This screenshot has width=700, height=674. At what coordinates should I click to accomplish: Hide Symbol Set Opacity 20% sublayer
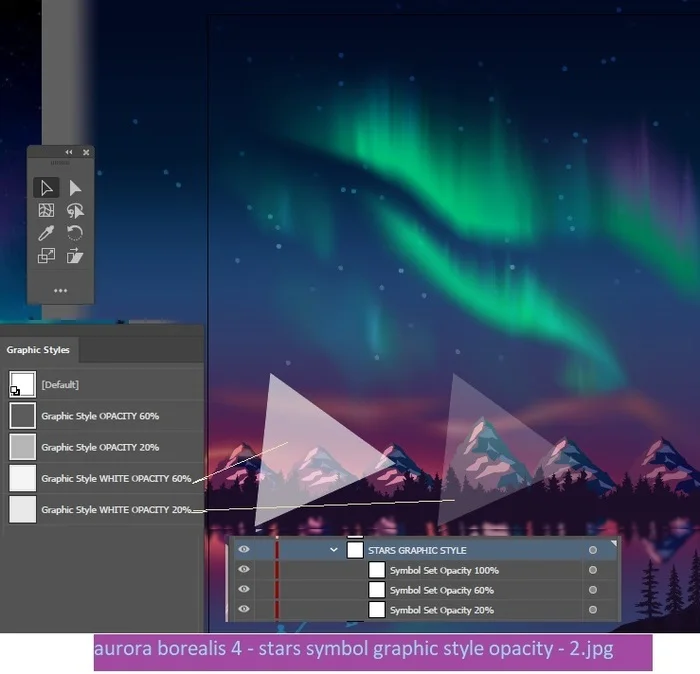(x=244, y=609)
